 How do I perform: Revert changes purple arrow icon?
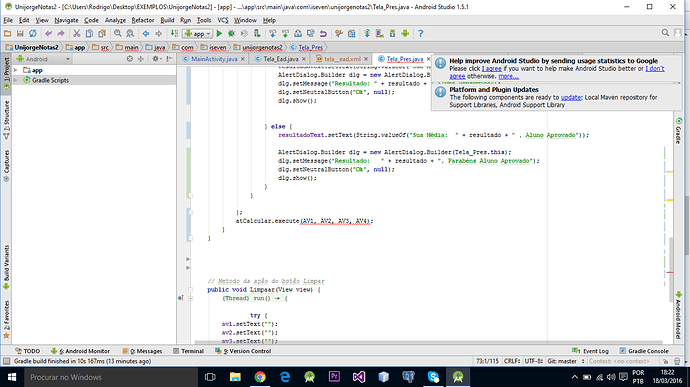coord(323,33)
